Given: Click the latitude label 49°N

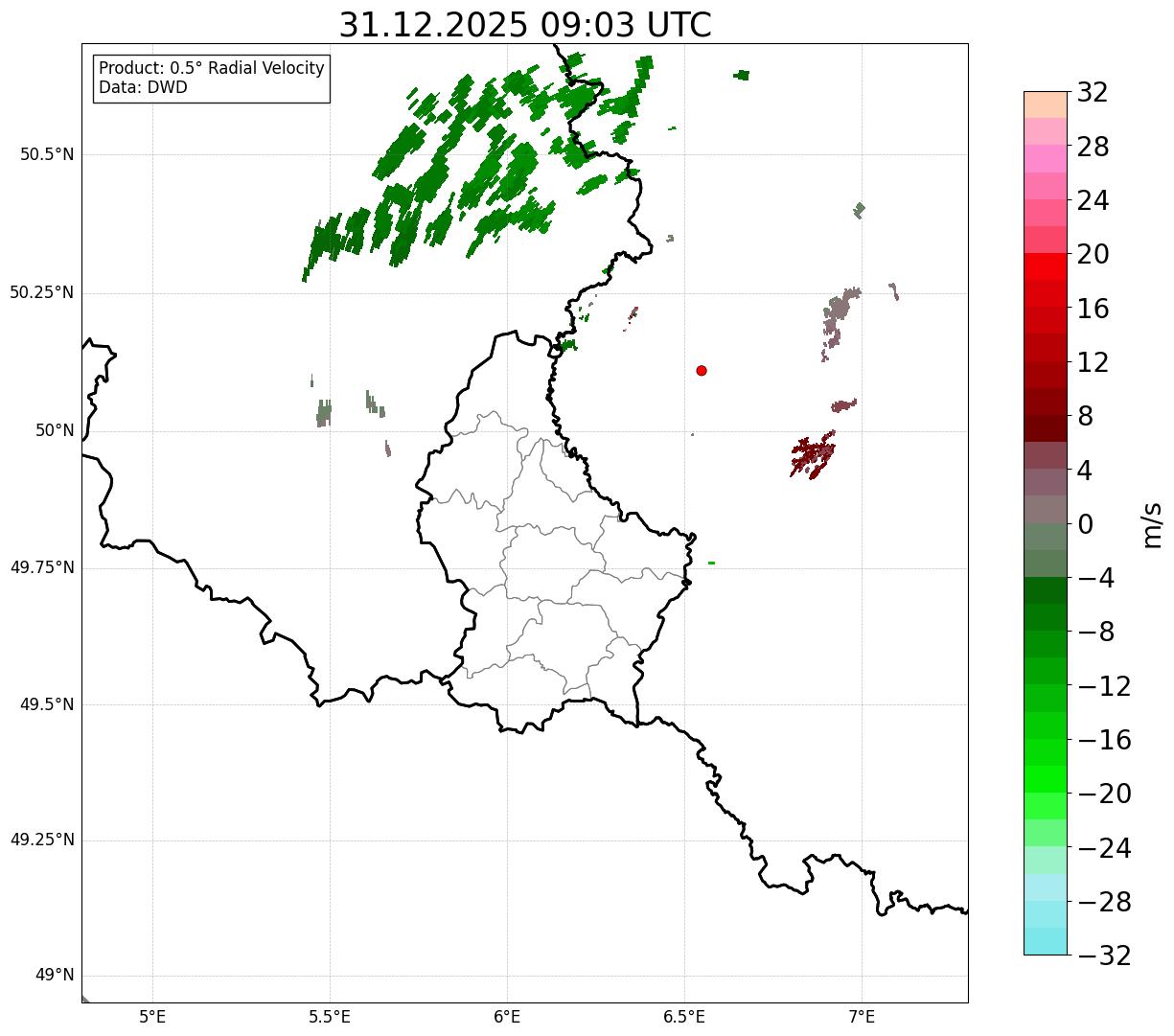Looking at the screenshot, I should (55, 976).
